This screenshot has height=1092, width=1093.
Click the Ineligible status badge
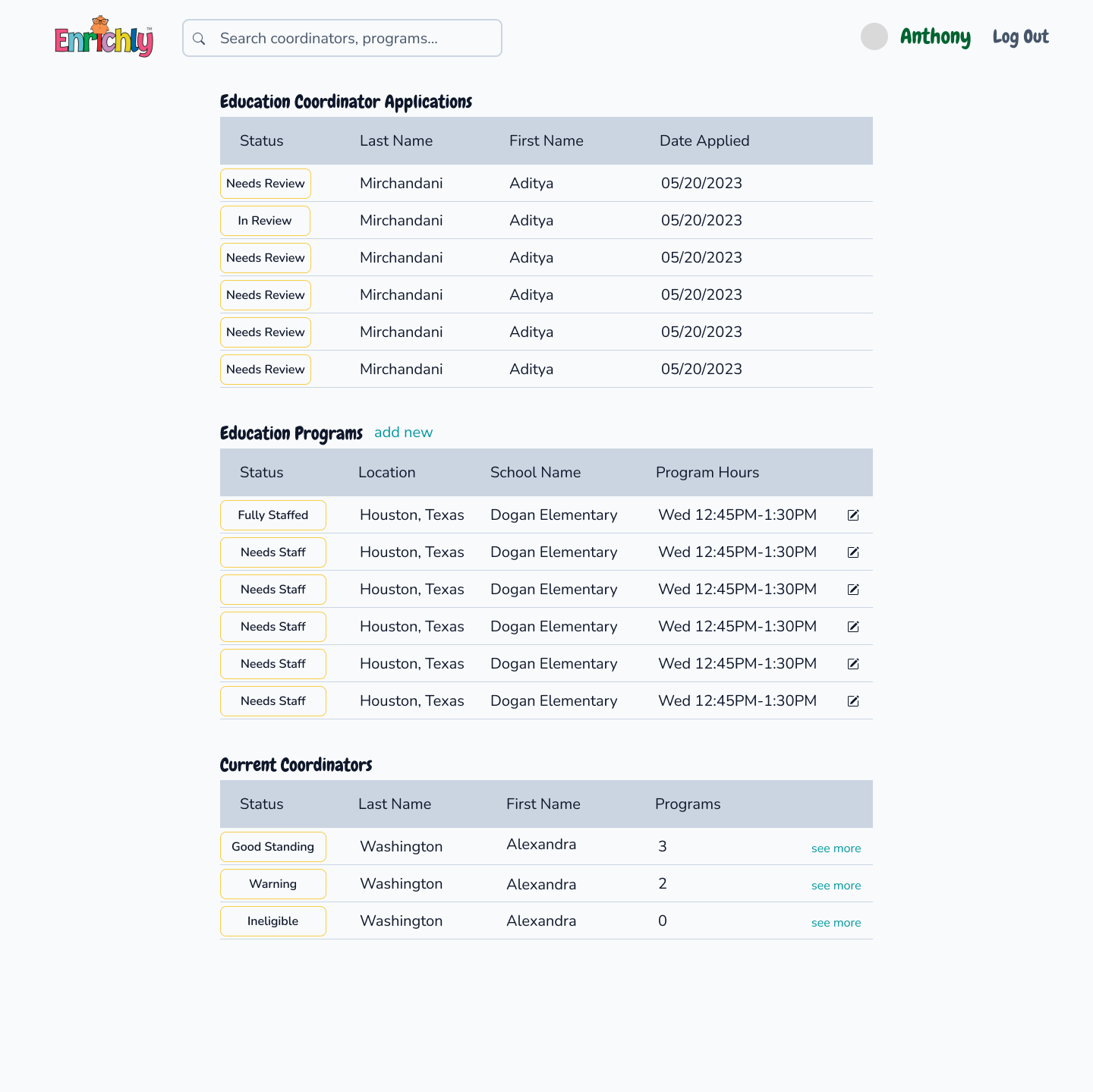273,921
